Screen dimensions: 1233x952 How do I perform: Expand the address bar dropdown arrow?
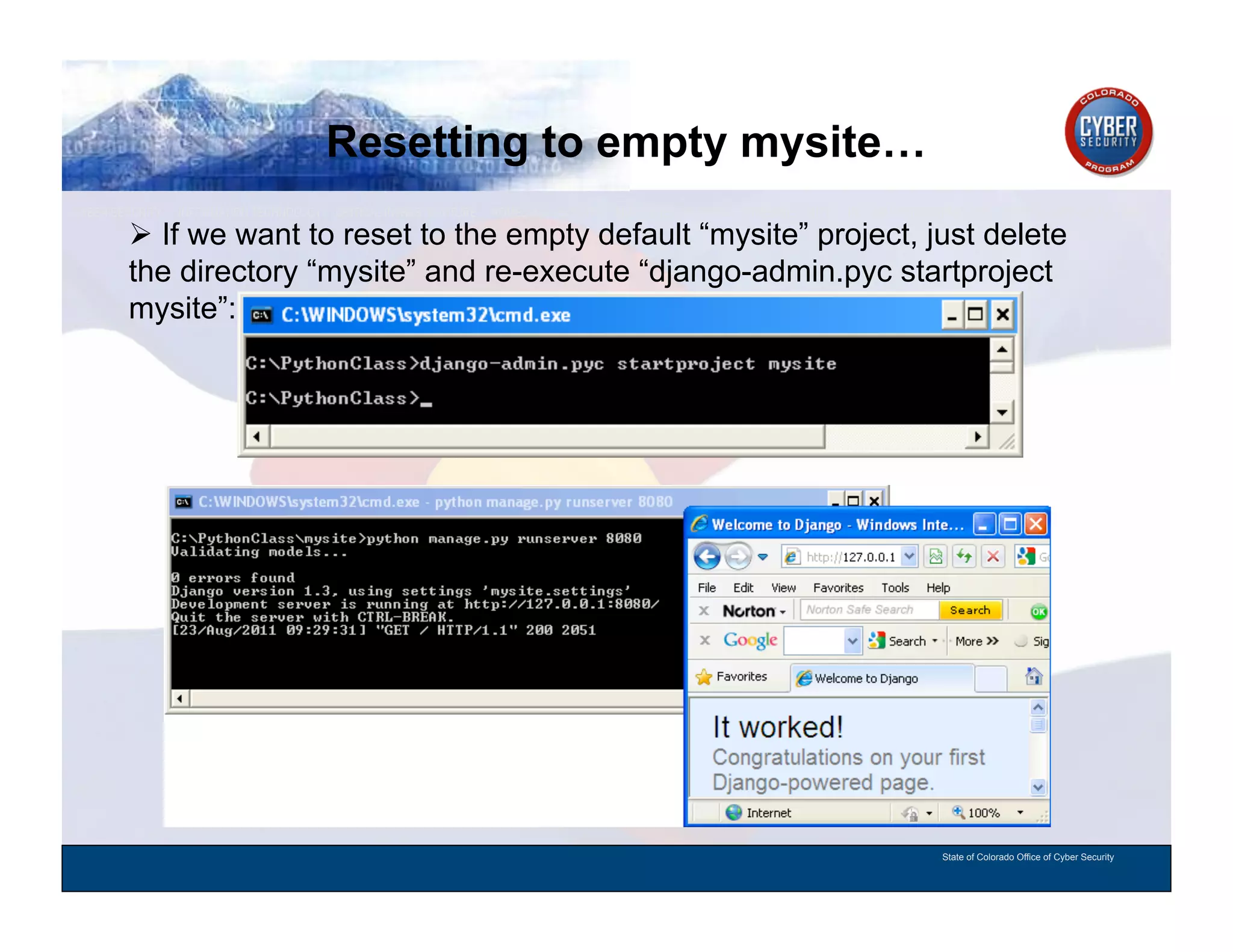click(910, 557)
